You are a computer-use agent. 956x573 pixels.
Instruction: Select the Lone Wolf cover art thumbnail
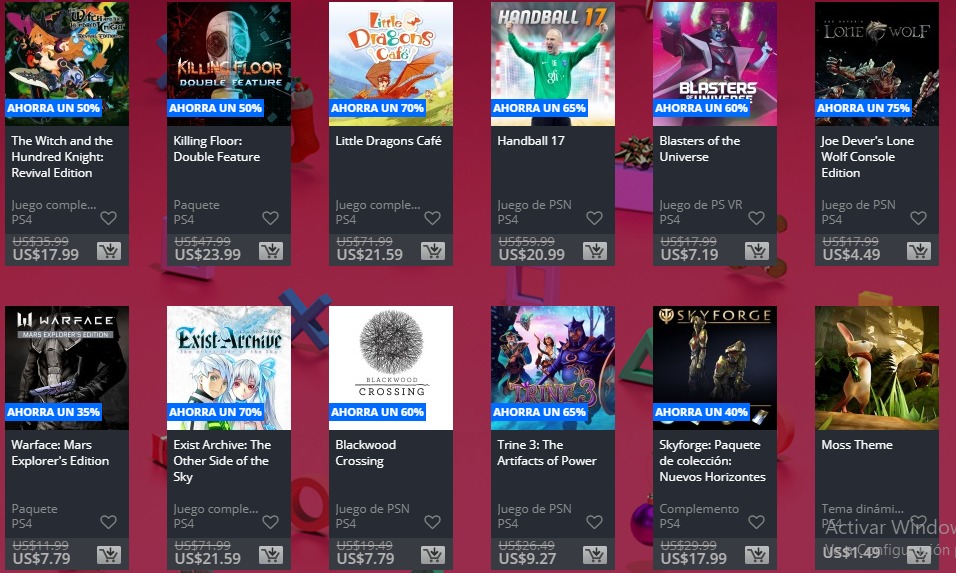(x=877, y=63)
